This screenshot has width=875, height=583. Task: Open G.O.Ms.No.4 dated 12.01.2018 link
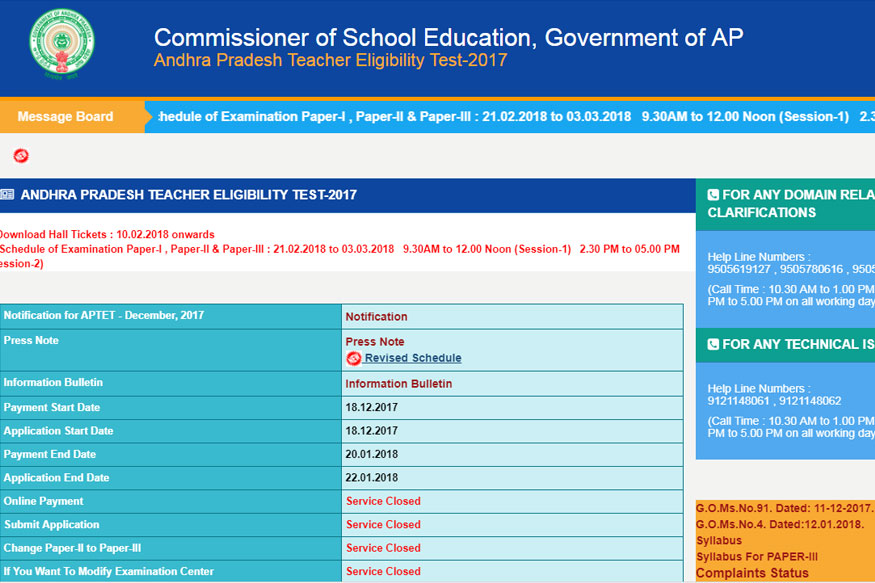click(780, 524)
